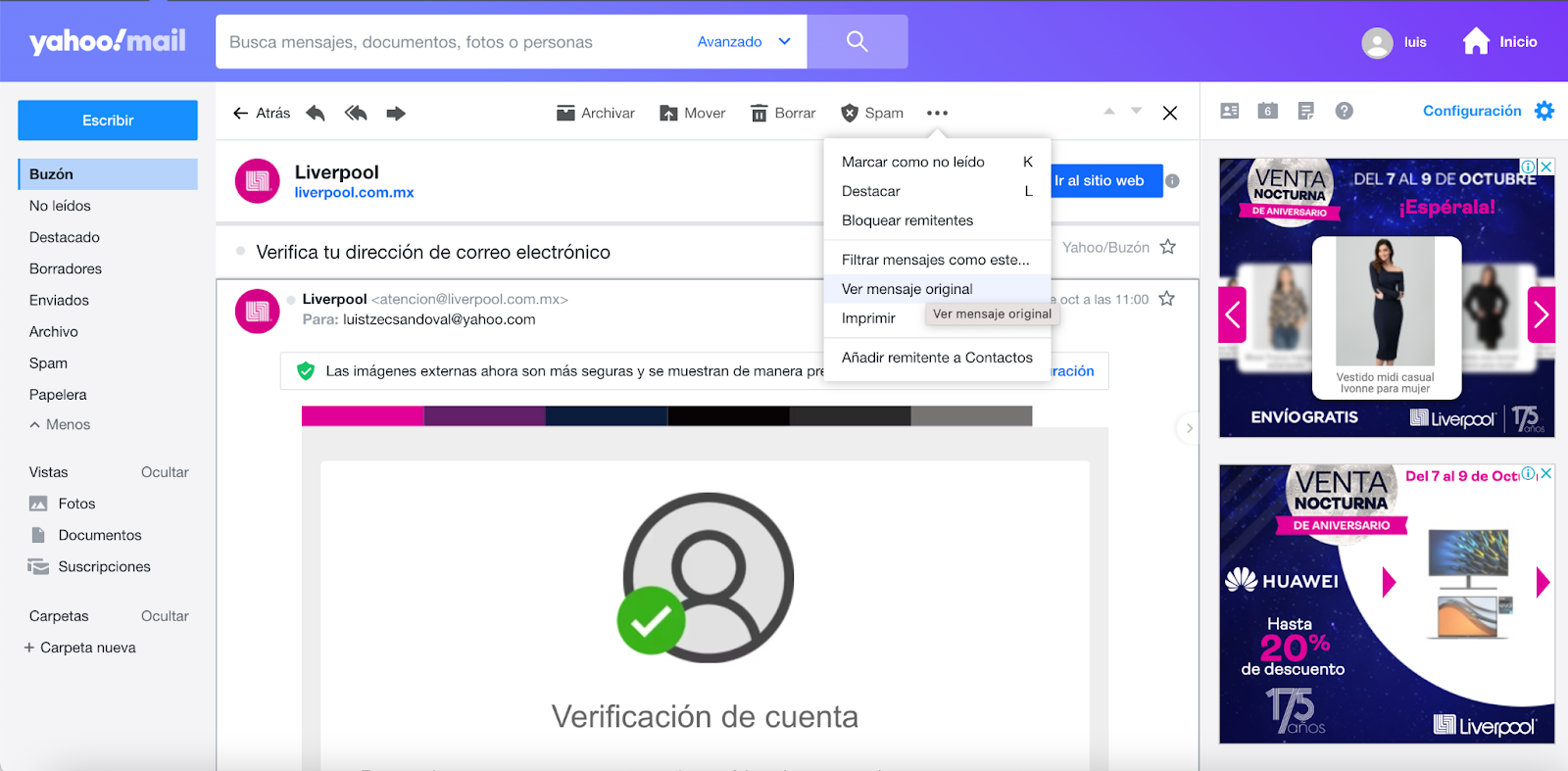Open the calendar icon

[x=1268, y=112]
